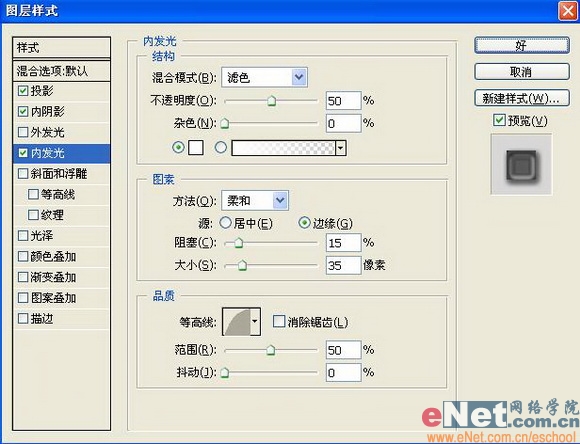The image size is (580, 444).
Task: Click the 范围 value field showing 50
Action: (343, 350)
